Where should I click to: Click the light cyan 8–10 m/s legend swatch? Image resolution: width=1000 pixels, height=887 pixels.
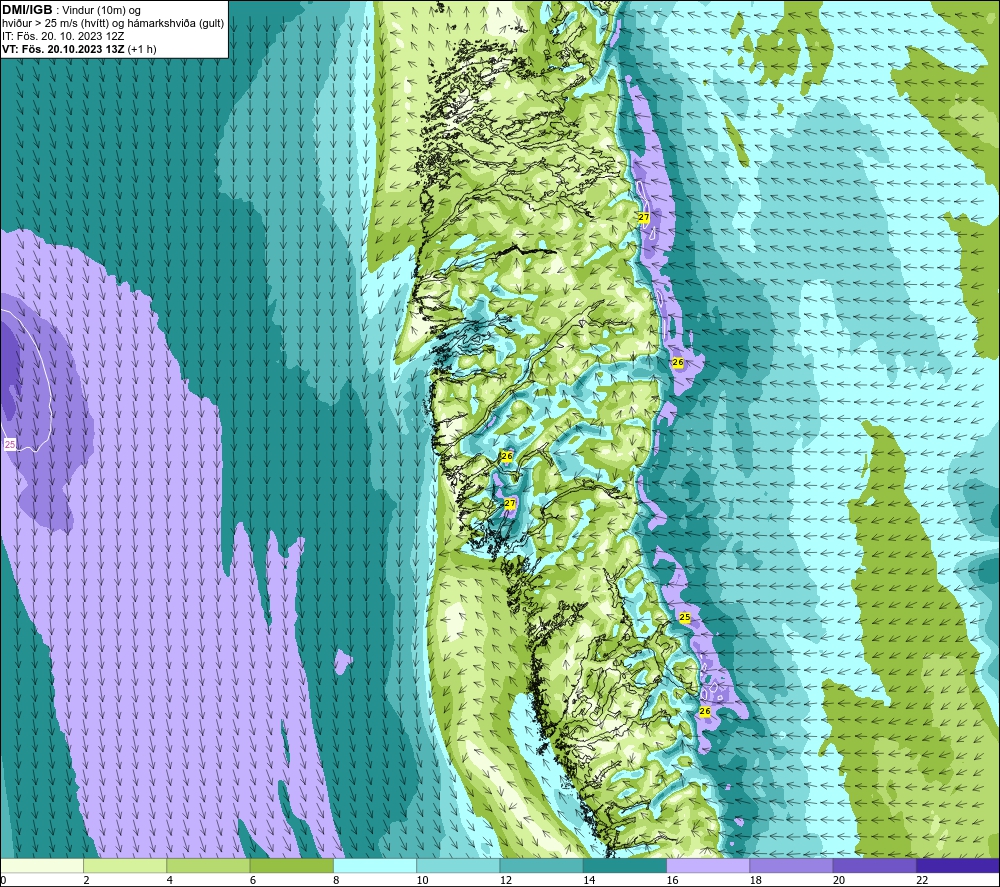(375, 865)
